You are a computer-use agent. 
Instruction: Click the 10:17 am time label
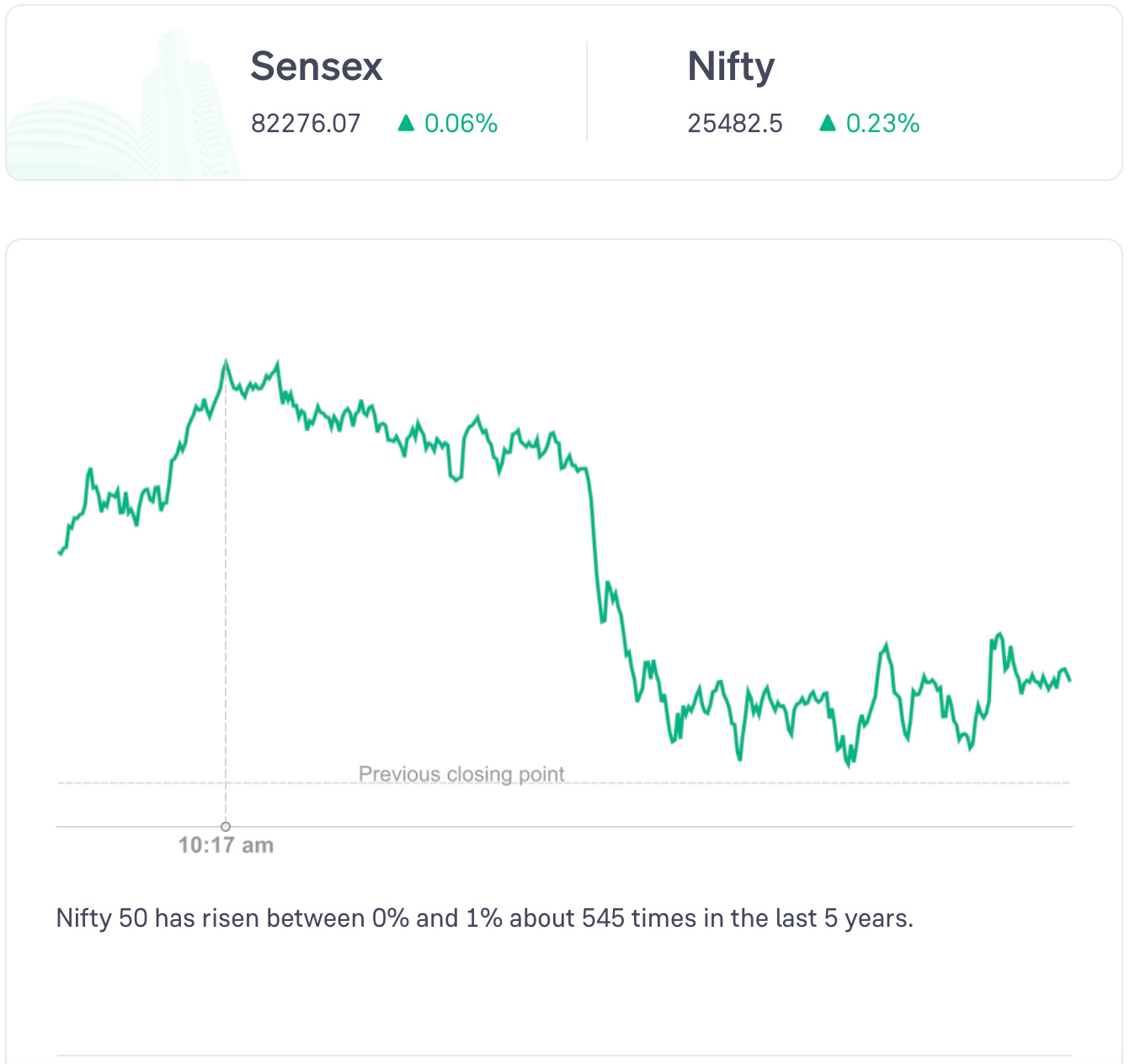point(226,845)
